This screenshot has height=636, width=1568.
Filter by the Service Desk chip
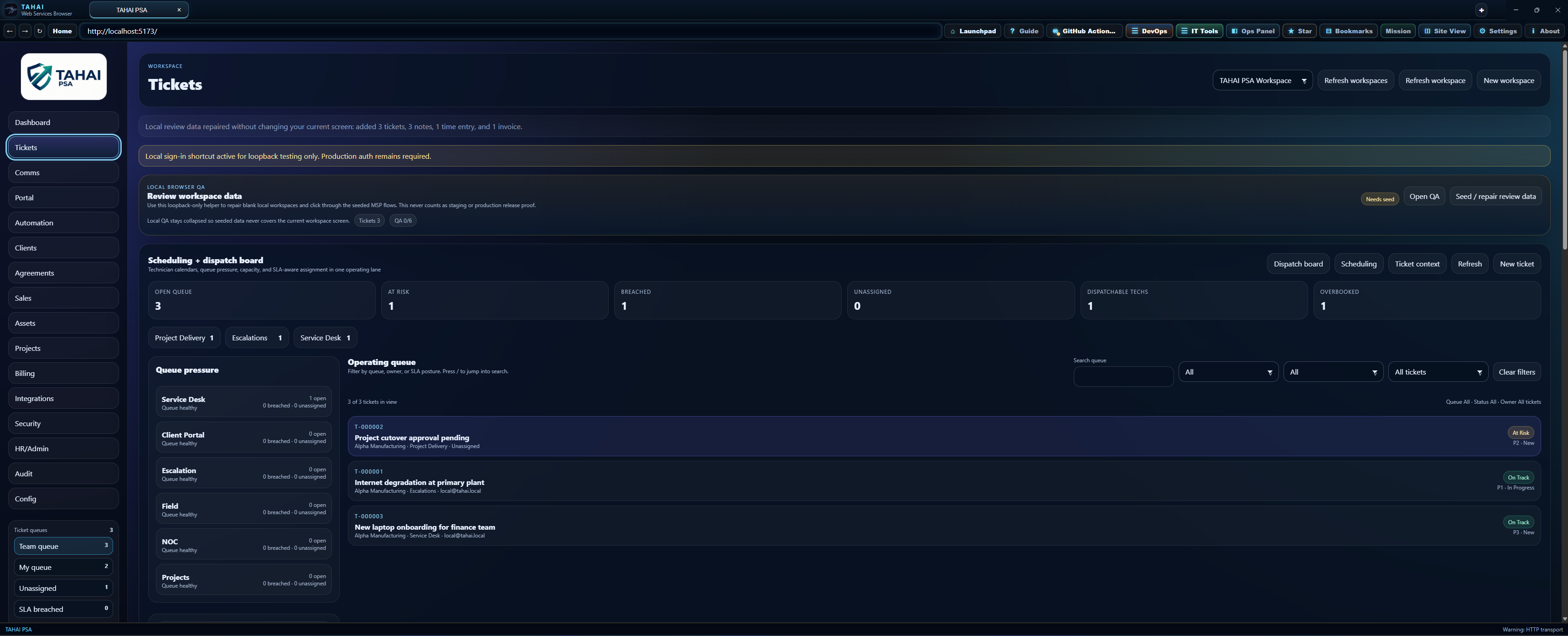point(325,338)
